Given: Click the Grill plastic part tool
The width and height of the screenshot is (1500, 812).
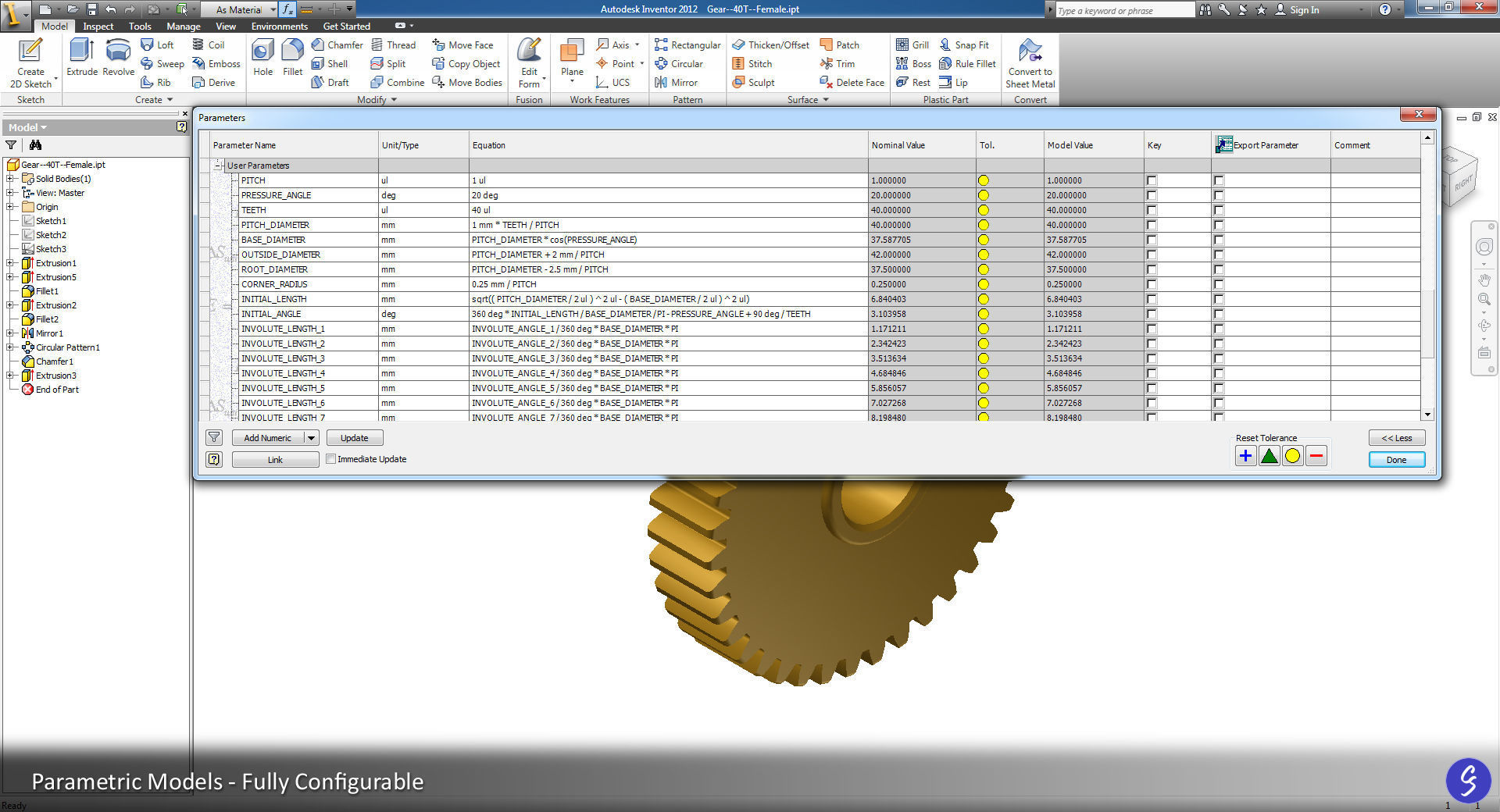Looking at the screenshot, I should [x=912, y=45].
